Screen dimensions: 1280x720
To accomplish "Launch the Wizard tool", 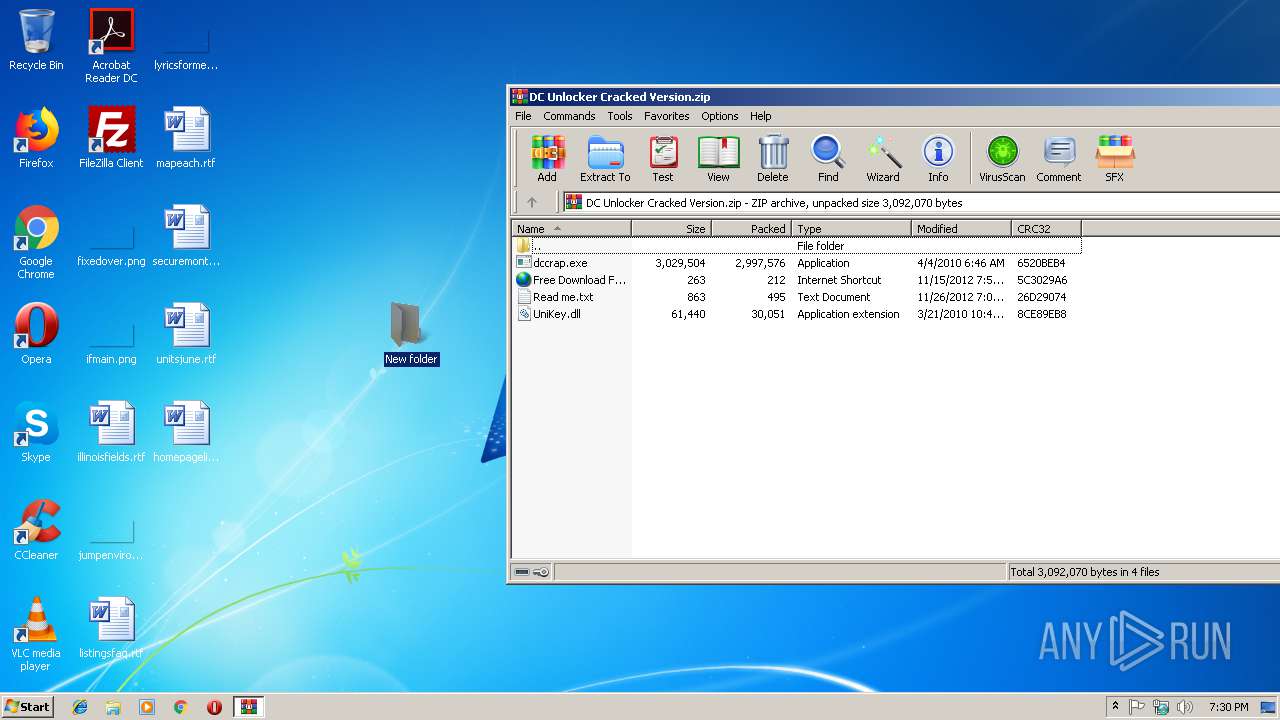I will coord(883,158).
